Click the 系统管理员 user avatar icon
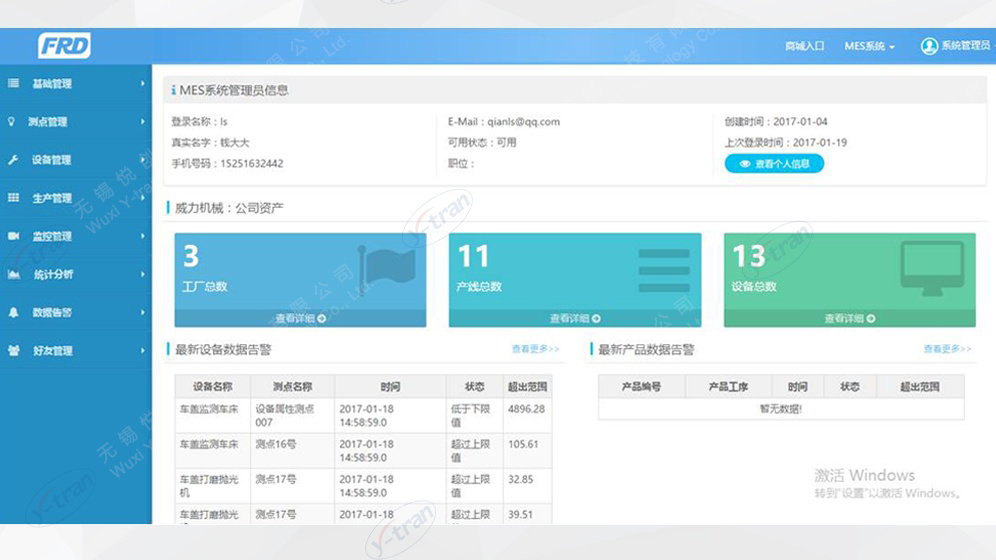The height and width of the screenshot is (560, 996). coord(929,46)
